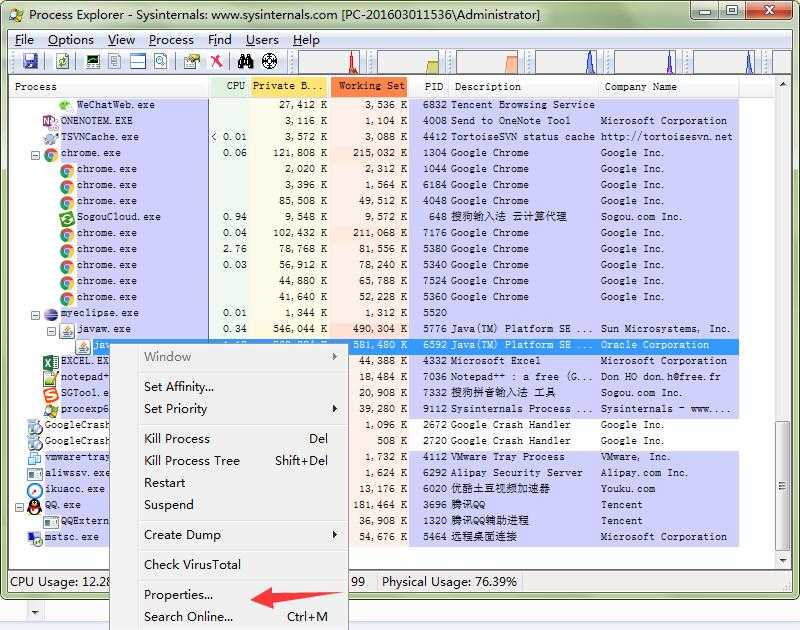
Task: Collapse the javaw.exe child tree node
Action: tap(51, 332)
